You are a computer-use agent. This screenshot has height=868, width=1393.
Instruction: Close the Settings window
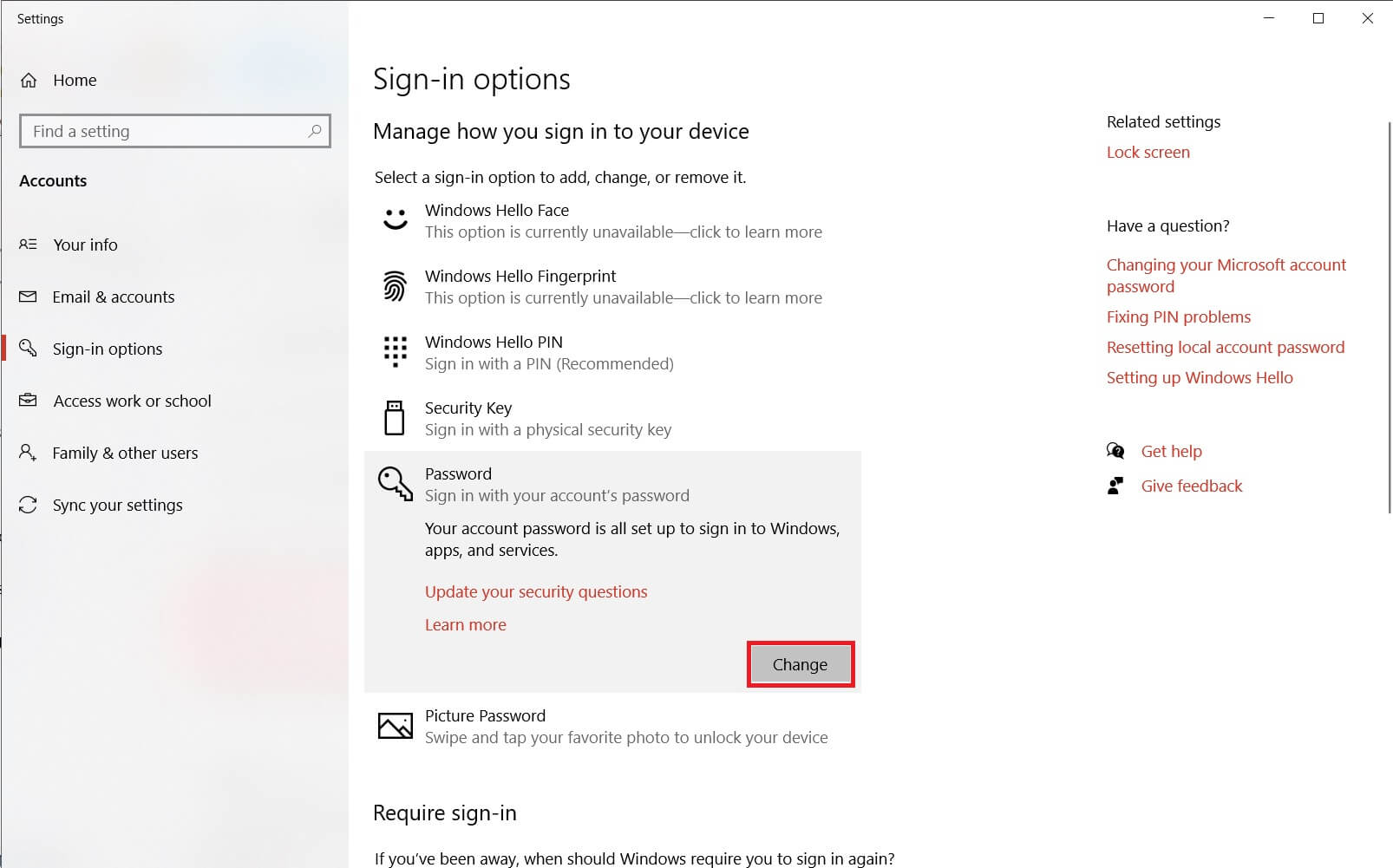1368,18
